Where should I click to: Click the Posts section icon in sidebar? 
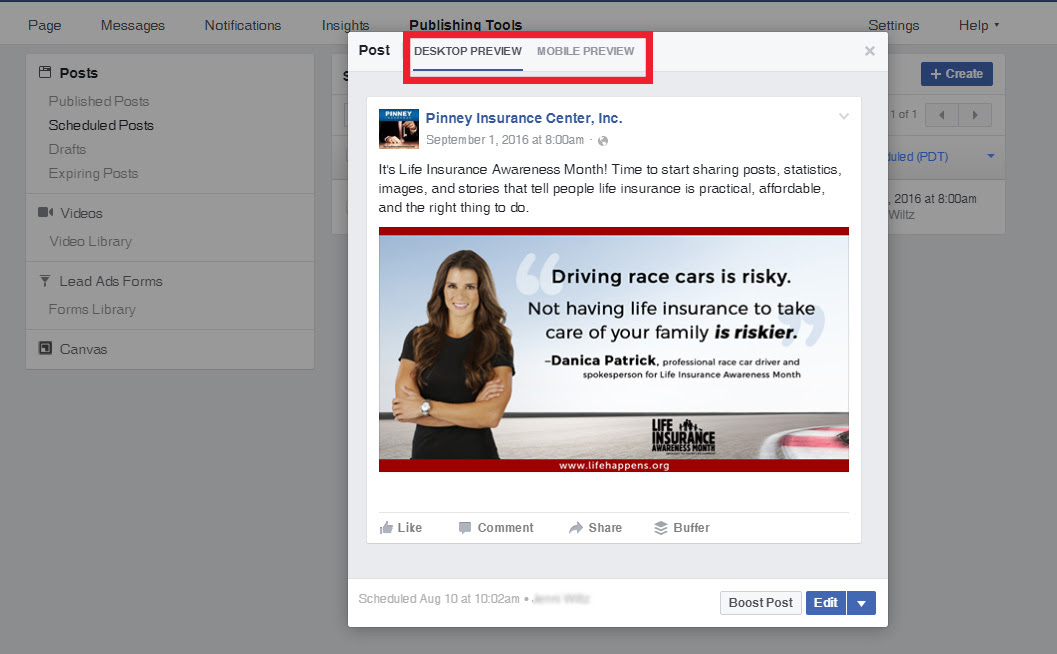45,72
